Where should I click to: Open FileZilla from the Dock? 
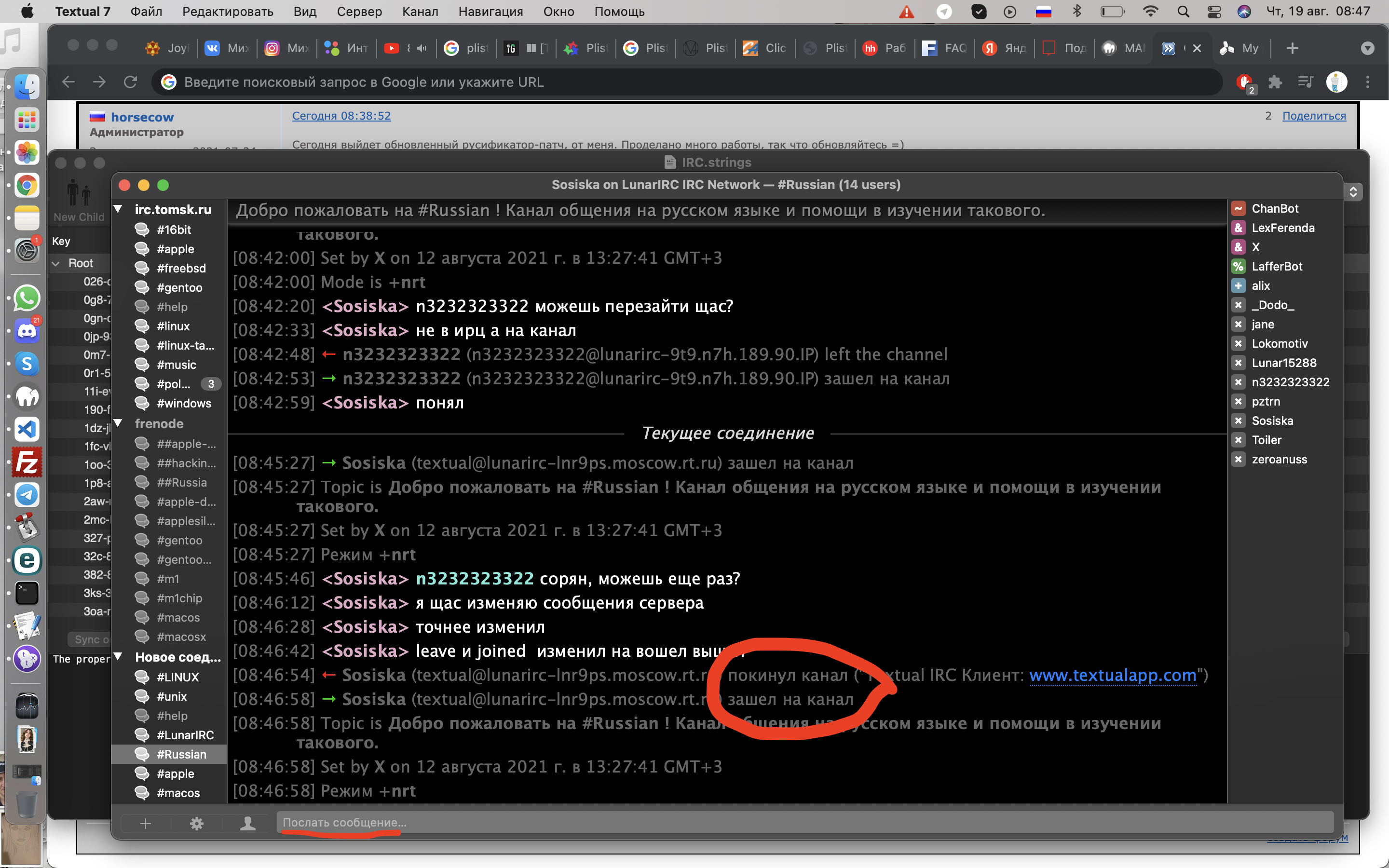(x=27, y=462)
